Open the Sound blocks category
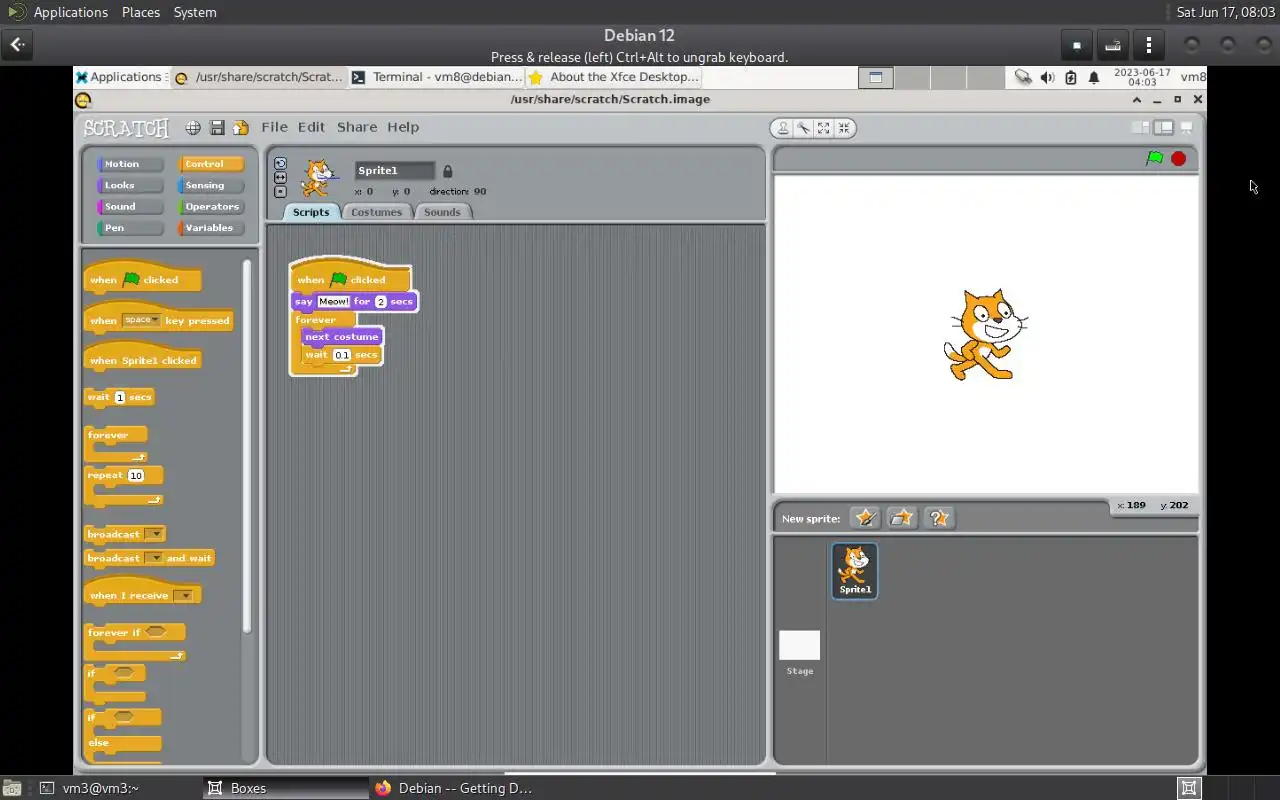The height and width of the screenshot is (800, 1280). tap(130, 206)
